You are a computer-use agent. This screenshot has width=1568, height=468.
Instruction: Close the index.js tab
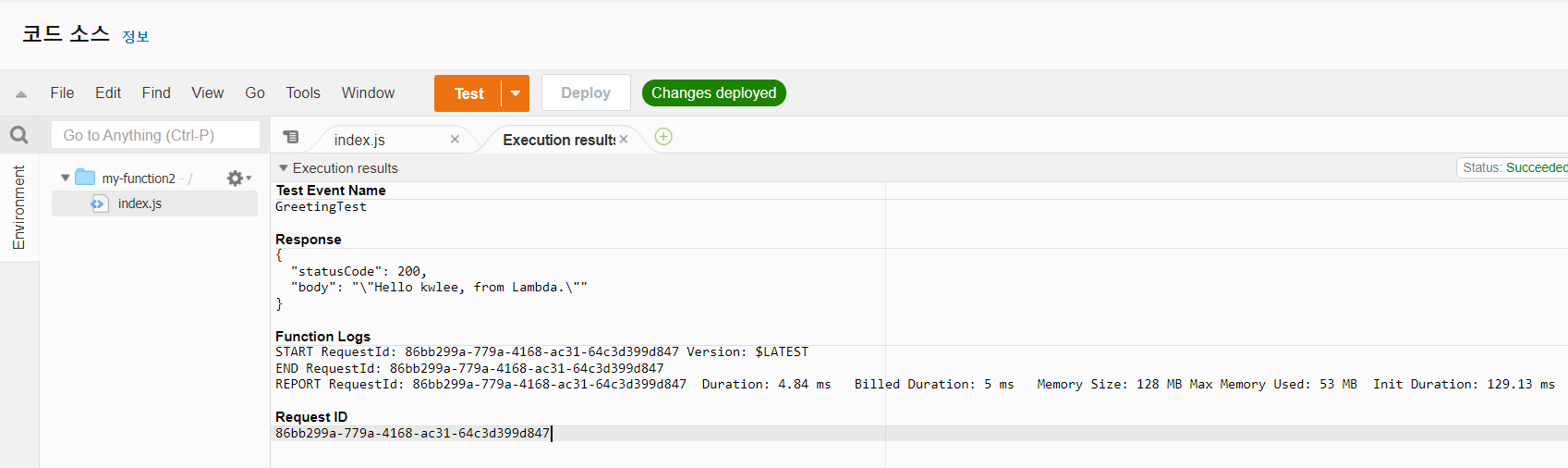[x=455, y=139]
